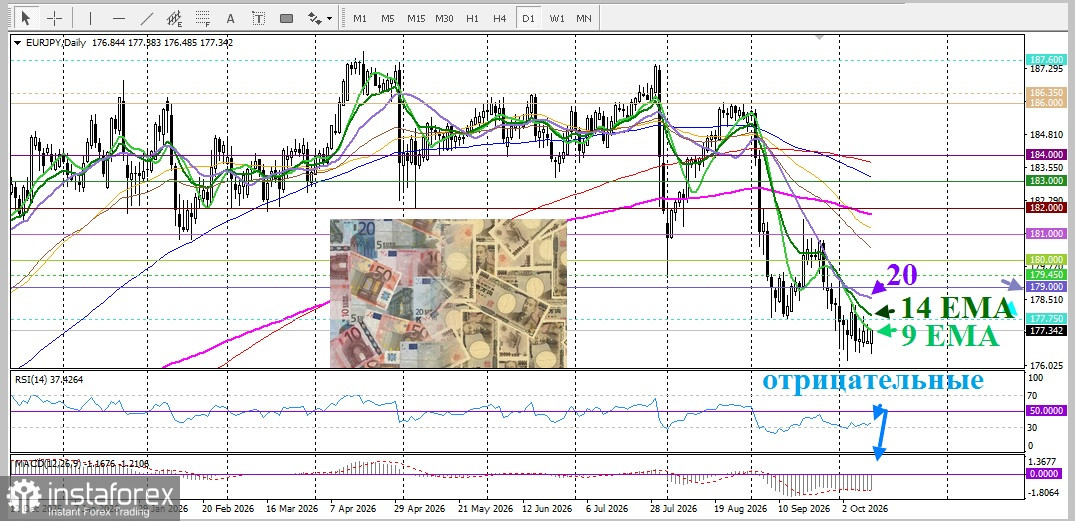Activate the crosshair tool
The height and width of the screenshot is (521, 1075).
pos(56,18)
